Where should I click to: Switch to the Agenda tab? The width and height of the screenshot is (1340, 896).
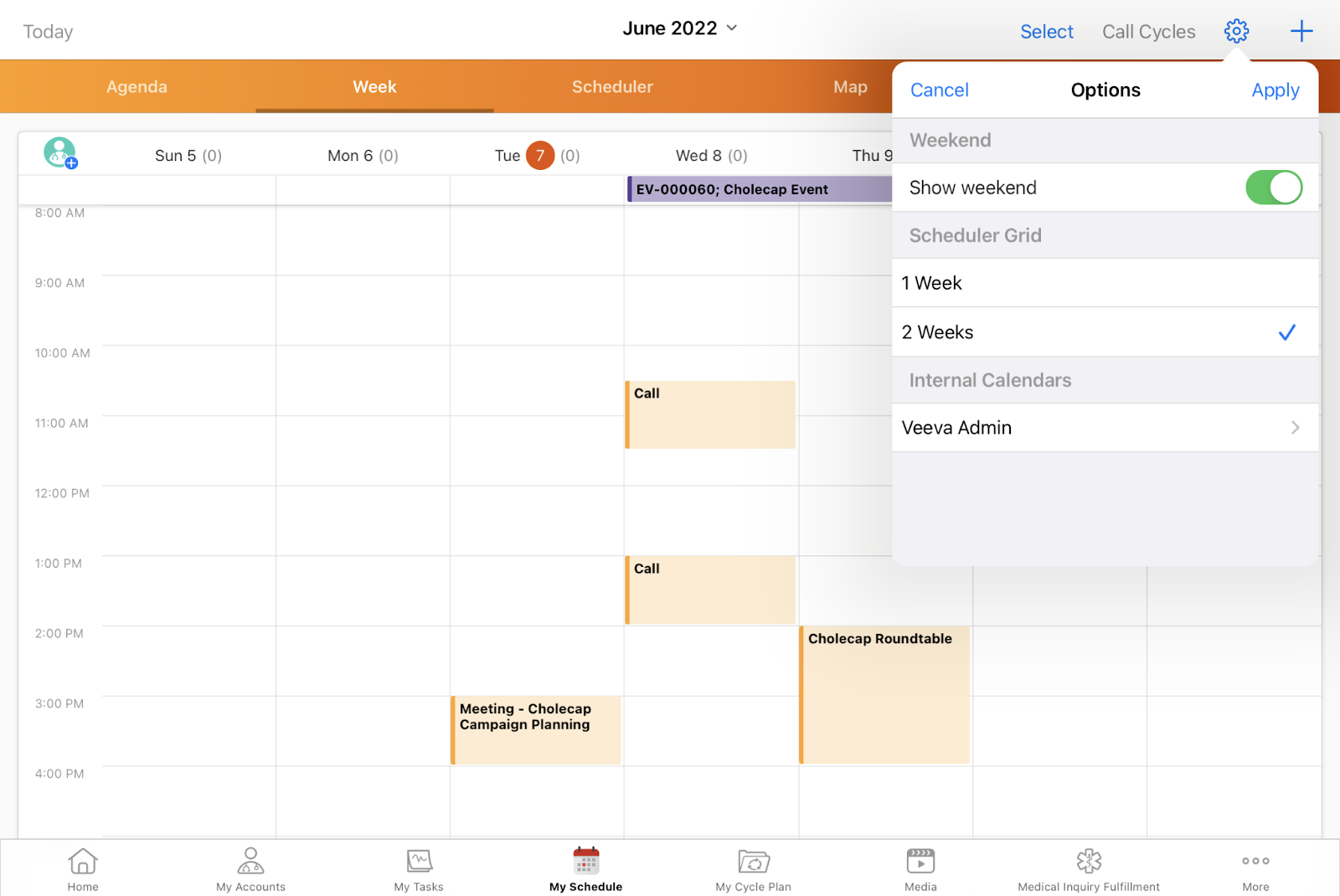tap(137, 87)
